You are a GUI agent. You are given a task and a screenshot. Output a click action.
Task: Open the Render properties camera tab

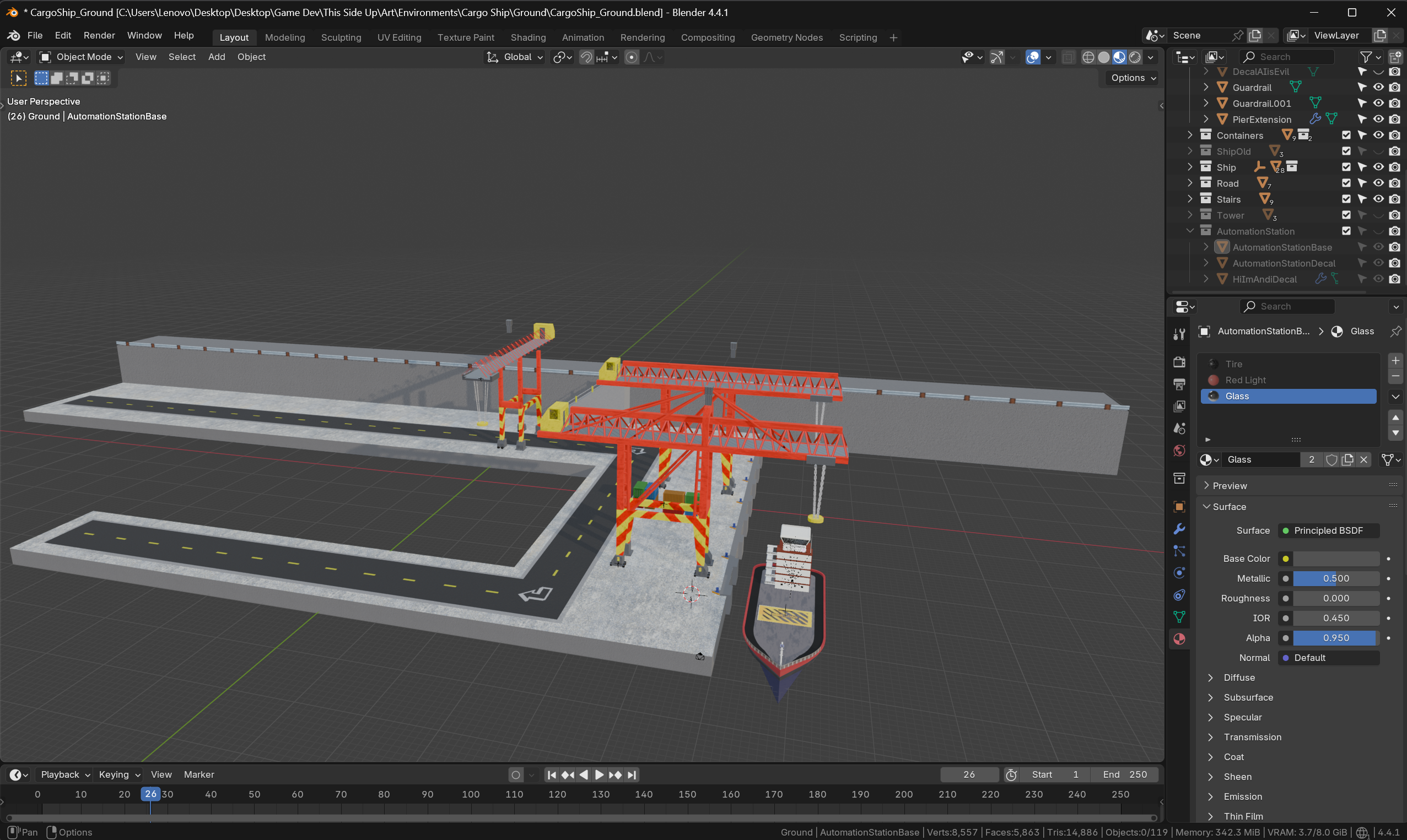(x=1179, y=362)
